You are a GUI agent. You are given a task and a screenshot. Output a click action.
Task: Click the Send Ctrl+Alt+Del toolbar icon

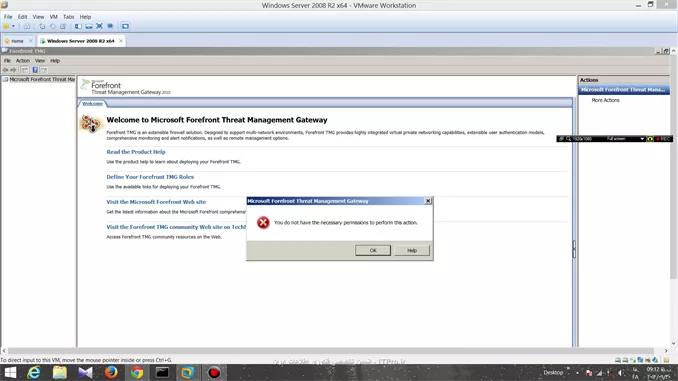tap(27, 26)
